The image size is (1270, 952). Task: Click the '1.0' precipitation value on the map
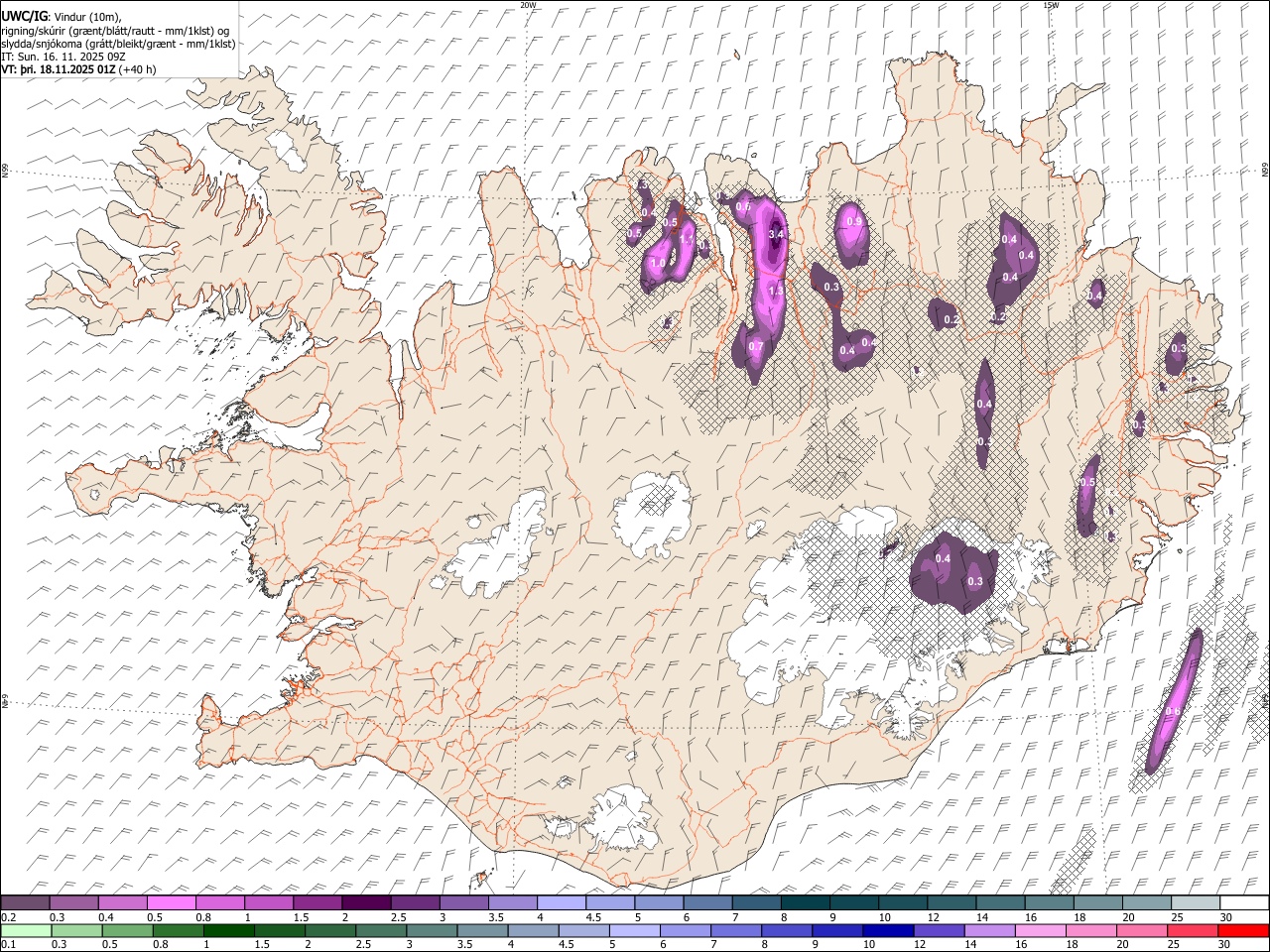658,264
